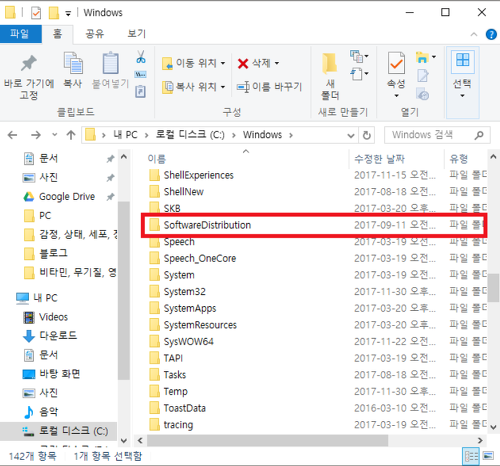Click the Properties checkmark icon in title bar
The height and width of the screenshot is (466, 500).
[x=36, y=13]
